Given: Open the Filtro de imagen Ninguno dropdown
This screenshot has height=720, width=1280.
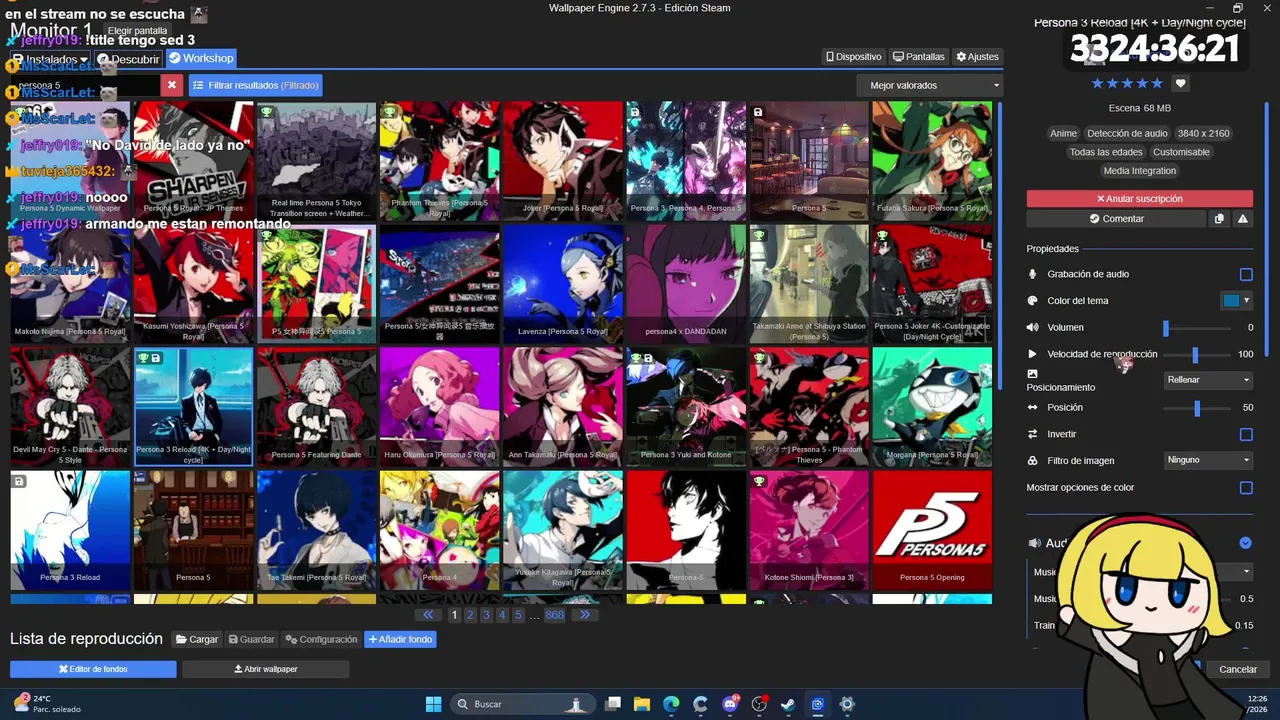Looking at the screenshot, I should tap(1208, 460).
